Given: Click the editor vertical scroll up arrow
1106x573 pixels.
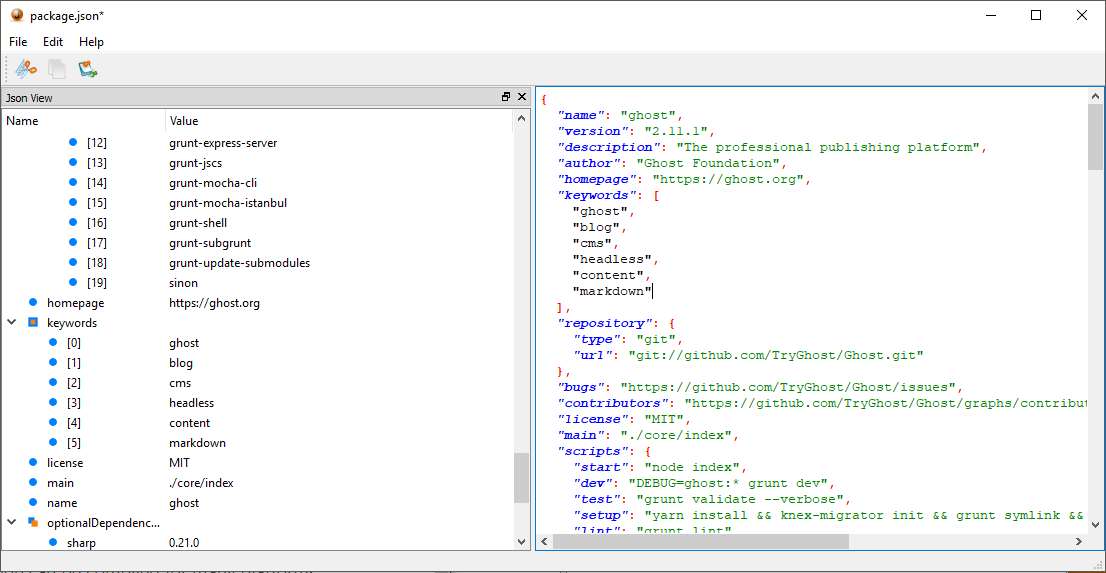Looking at the screenshot, I should coord(1095,97).
